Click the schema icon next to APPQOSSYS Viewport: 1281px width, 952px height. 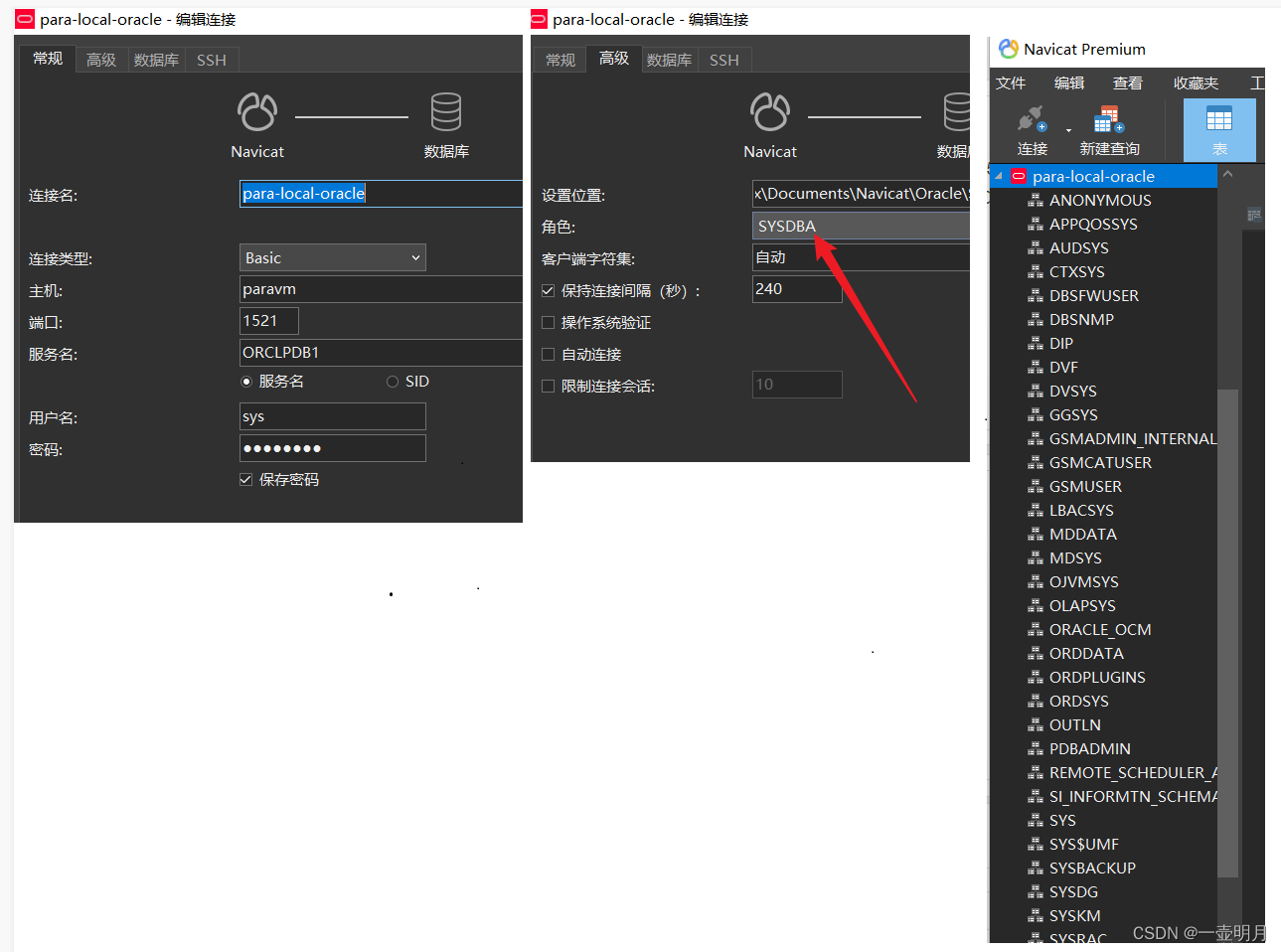coord(1036,224)
